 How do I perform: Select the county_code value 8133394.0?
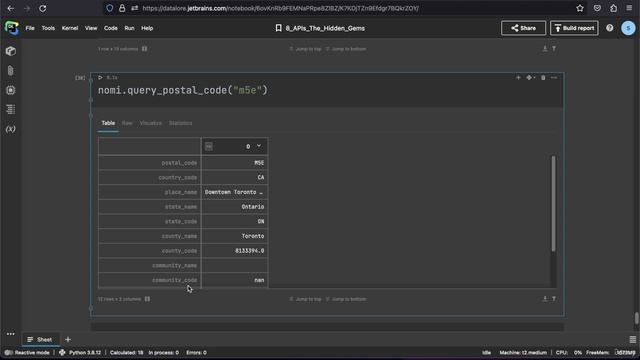point(234,251)
